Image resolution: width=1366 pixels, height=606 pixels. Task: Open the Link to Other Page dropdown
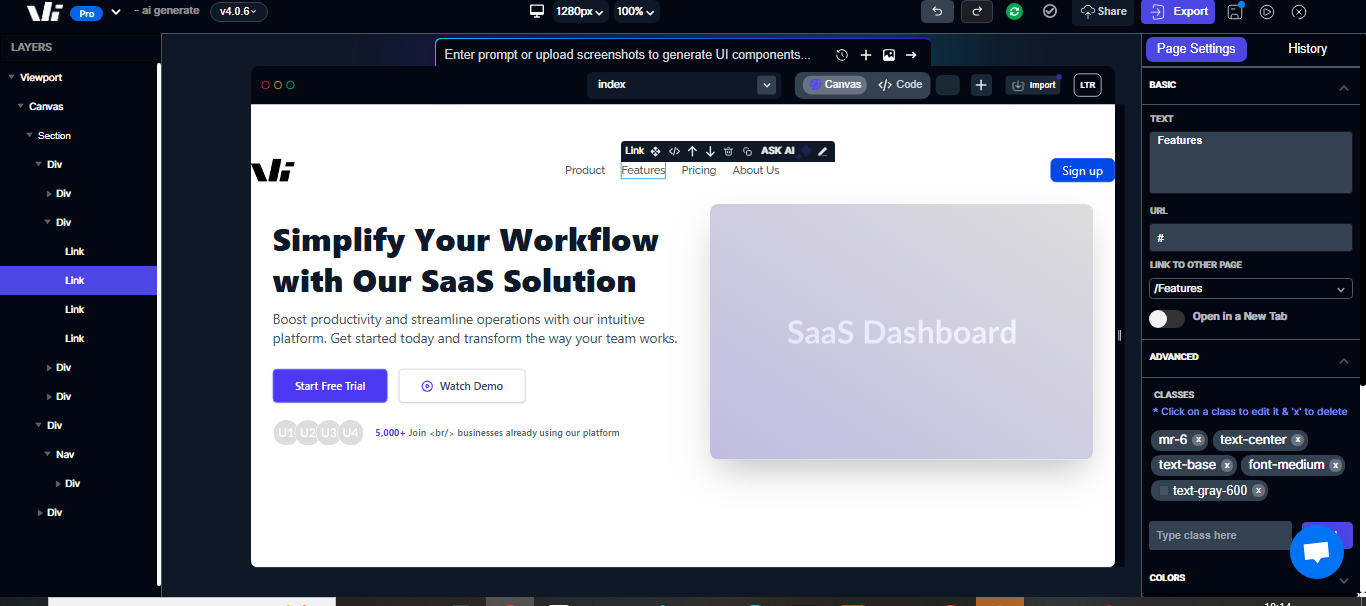[1251, 288]
